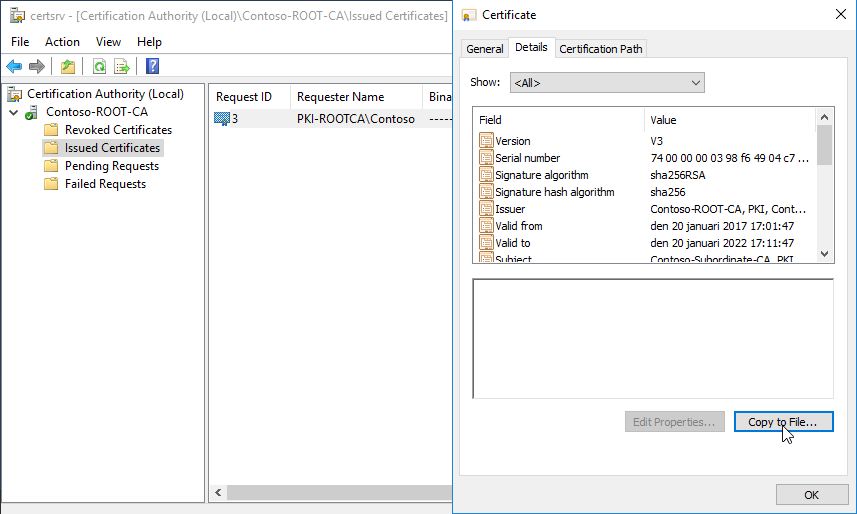Open the File menu

(20, 42)
